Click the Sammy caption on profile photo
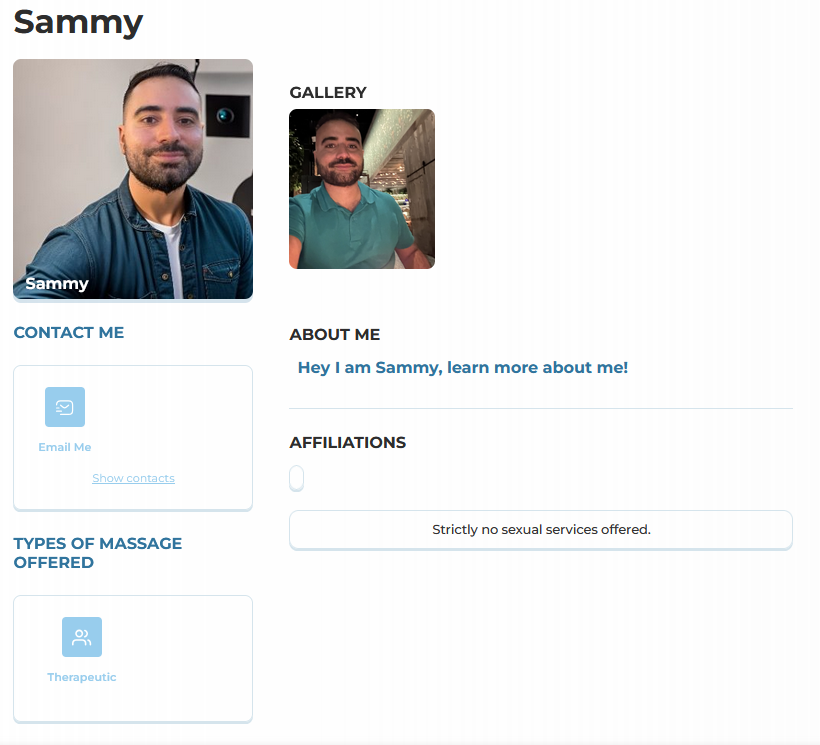The width and height of the screenshot is (820, 745). [57, 284]
